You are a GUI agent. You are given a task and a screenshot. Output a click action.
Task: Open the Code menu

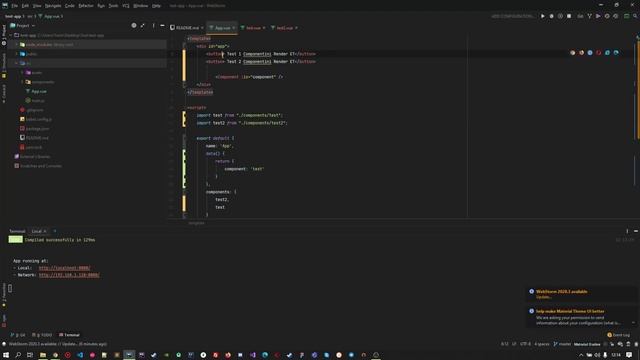point(70,6)
